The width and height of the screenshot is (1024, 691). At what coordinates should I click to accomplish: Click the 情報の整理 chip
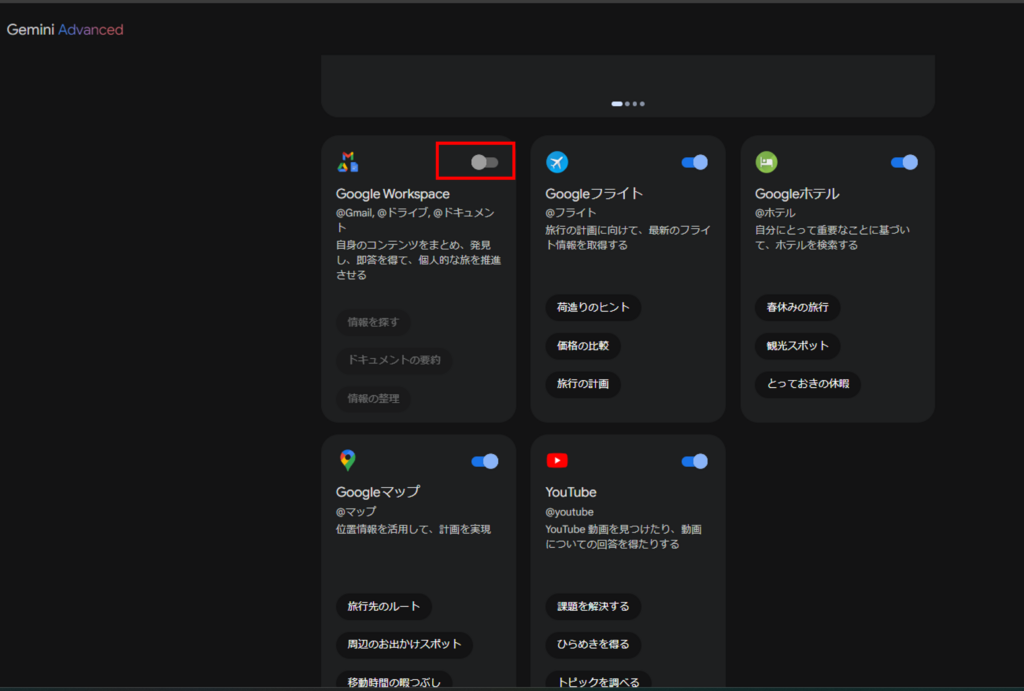coord(373,398)
